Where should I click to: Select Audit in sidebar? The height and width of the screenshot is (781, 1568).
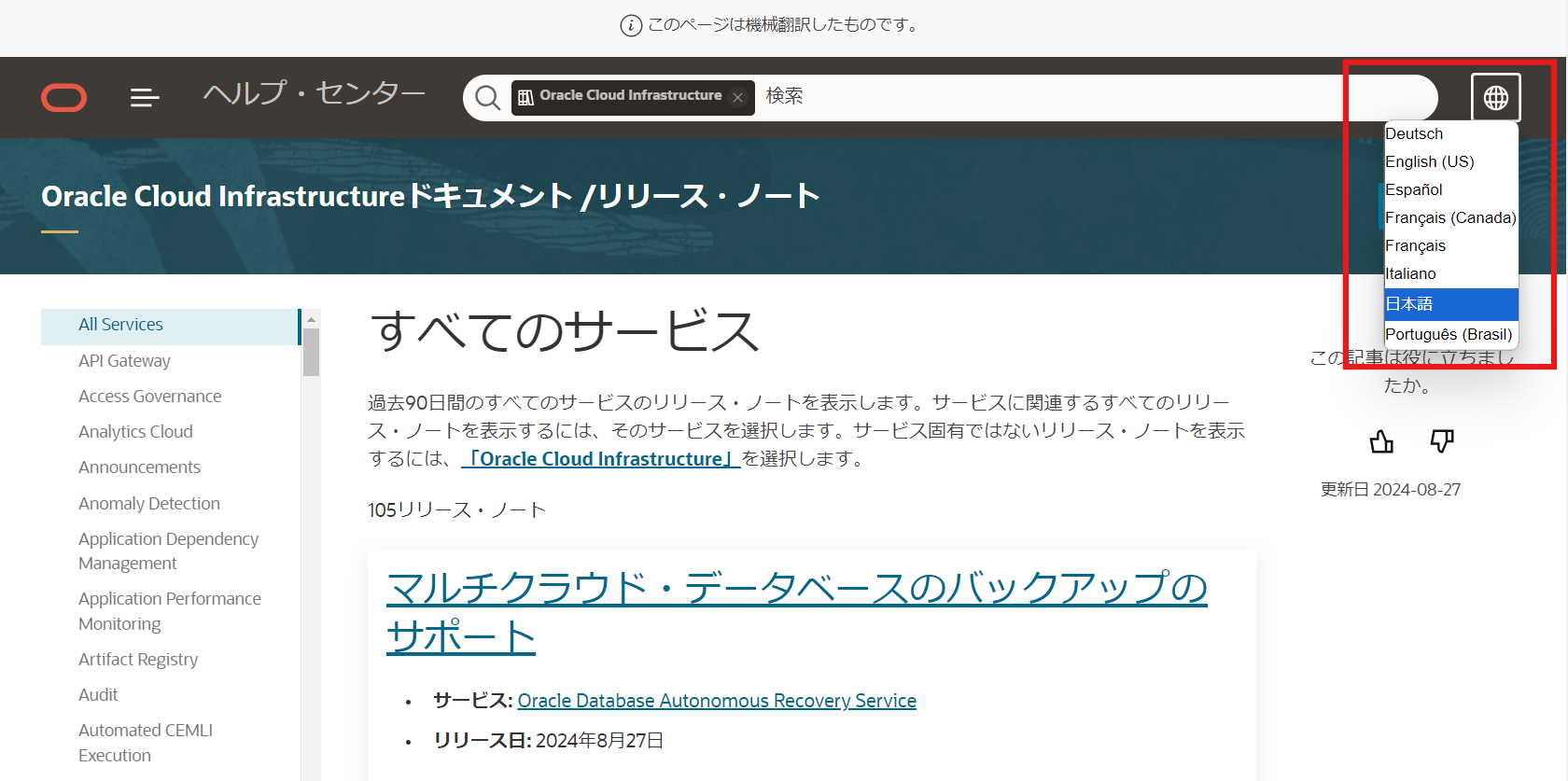98,695
